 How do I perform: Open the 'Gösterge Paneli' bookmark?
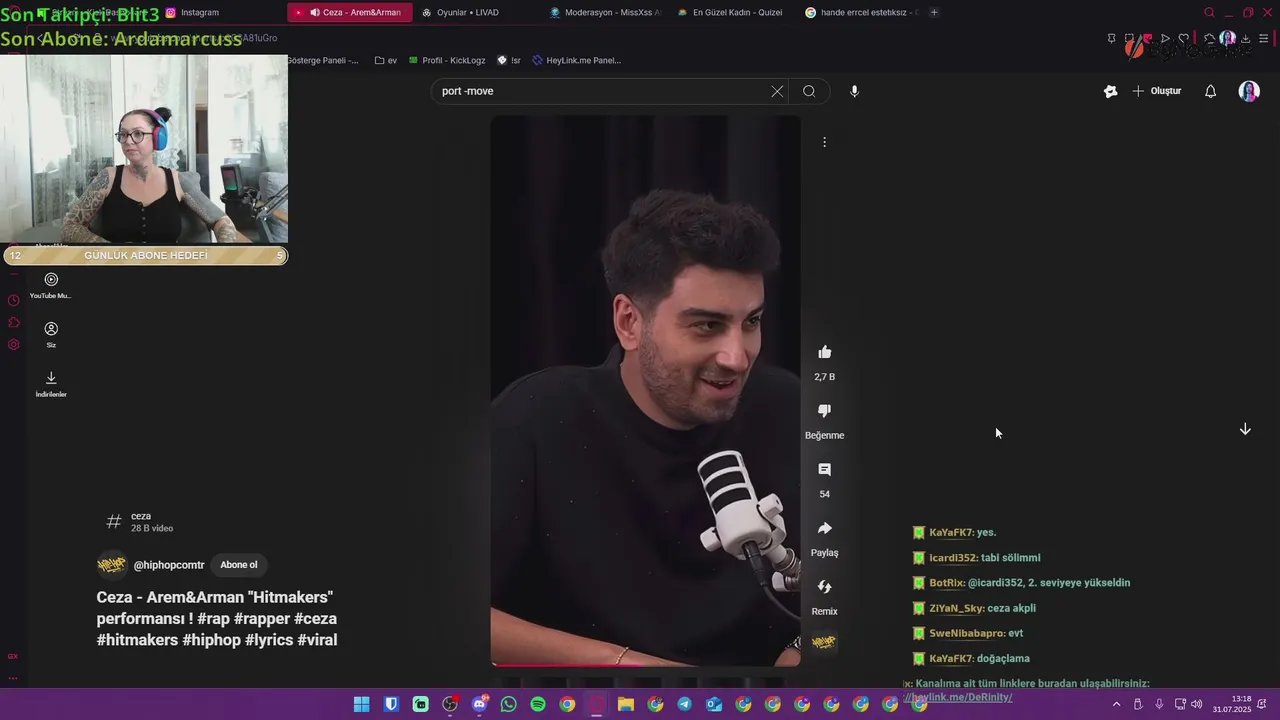[x=323, y=60]
